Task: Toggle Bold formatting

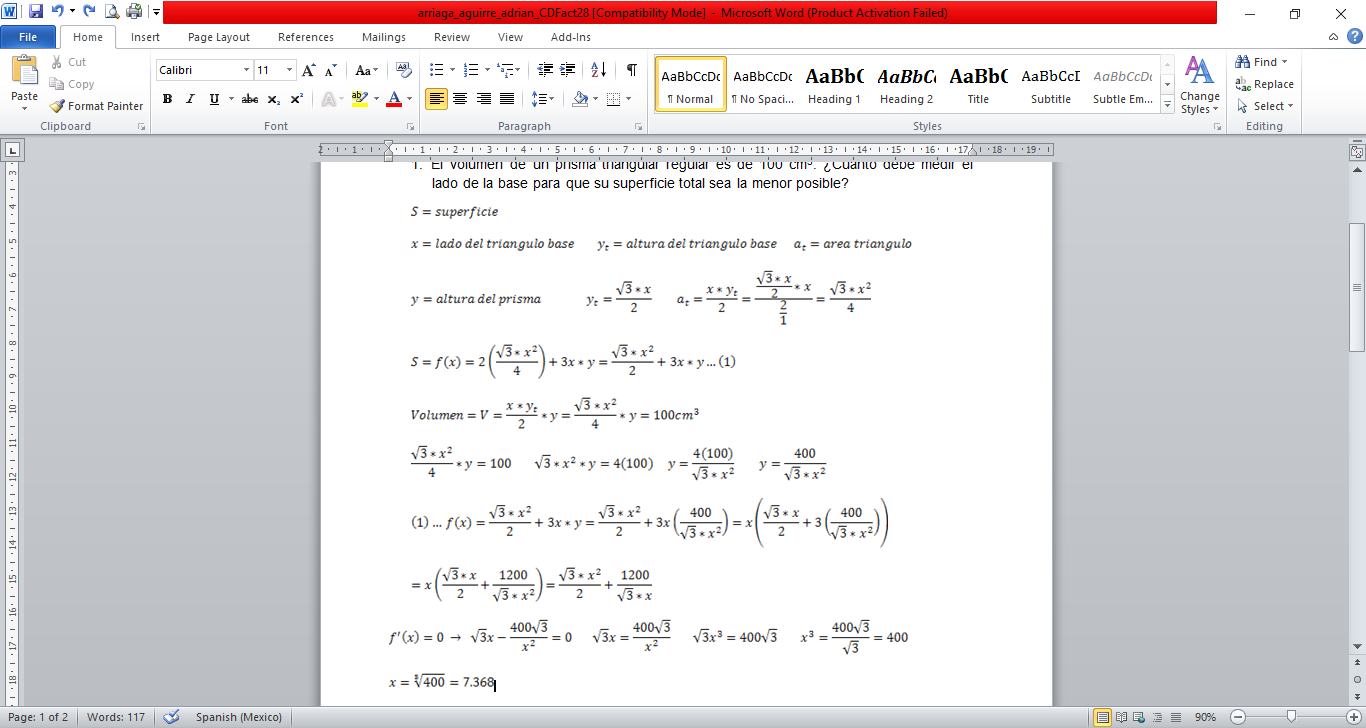Action: 167,99
